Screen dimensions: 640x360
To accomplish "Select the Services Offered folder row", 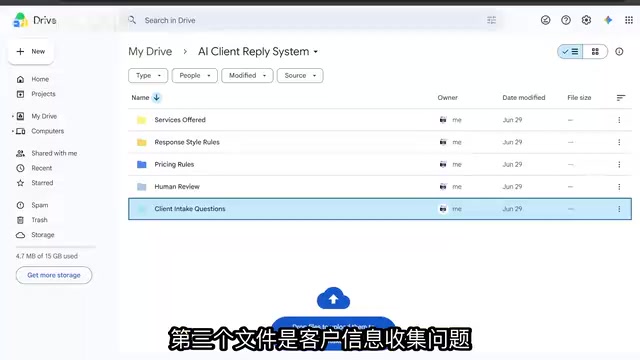I will (380, 120).
